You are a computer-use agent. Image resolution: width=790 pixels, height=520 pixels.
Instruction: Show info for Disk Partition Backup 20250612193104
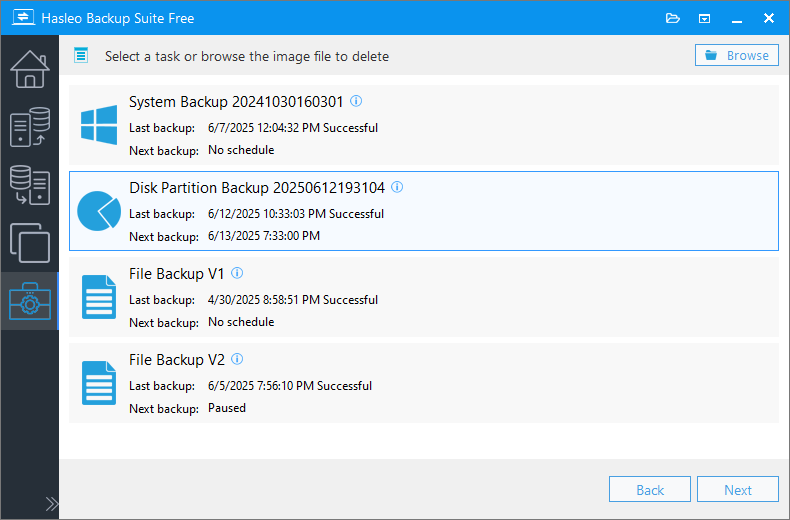point(397,187)
